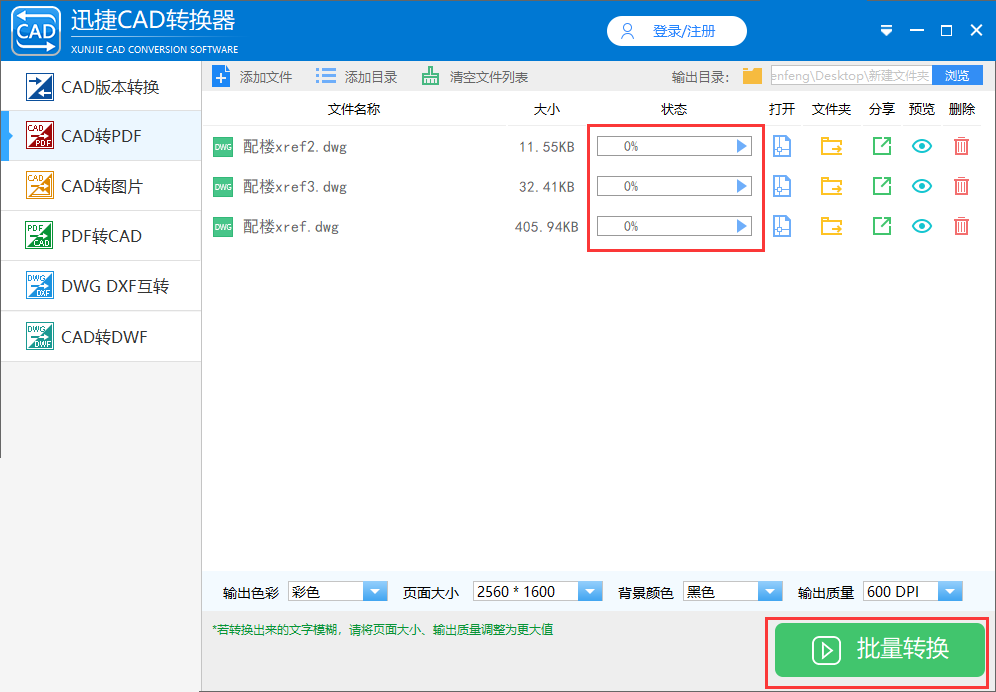Open output folder for 配楼xref2.dwg
This screenshot has height=692, width=996.
(x=831, y=146)
